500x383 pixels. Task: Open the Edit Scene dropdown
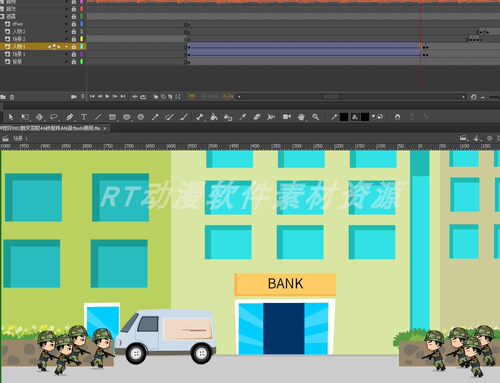[463, 138]
